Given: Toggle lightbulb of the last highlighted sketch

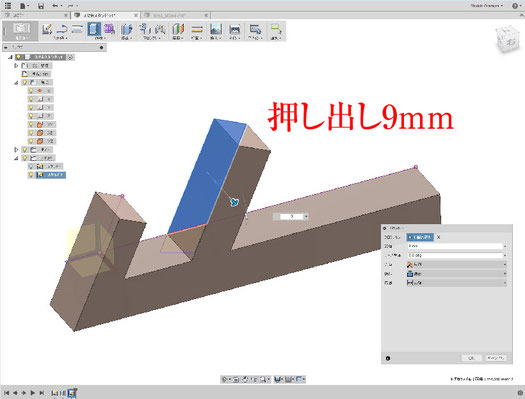Looking at the screenshot, I should (31, 175).
